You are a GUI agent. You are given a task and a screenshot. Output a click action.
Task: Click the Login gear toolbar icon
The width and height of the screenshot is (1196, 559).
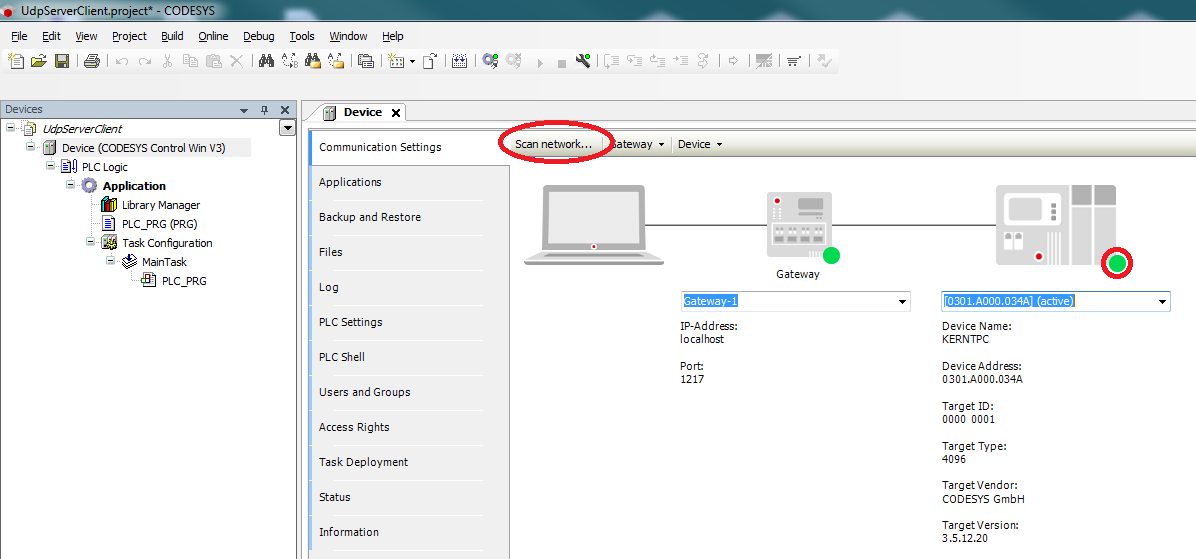pyautogui.click(x=490, y=61)
